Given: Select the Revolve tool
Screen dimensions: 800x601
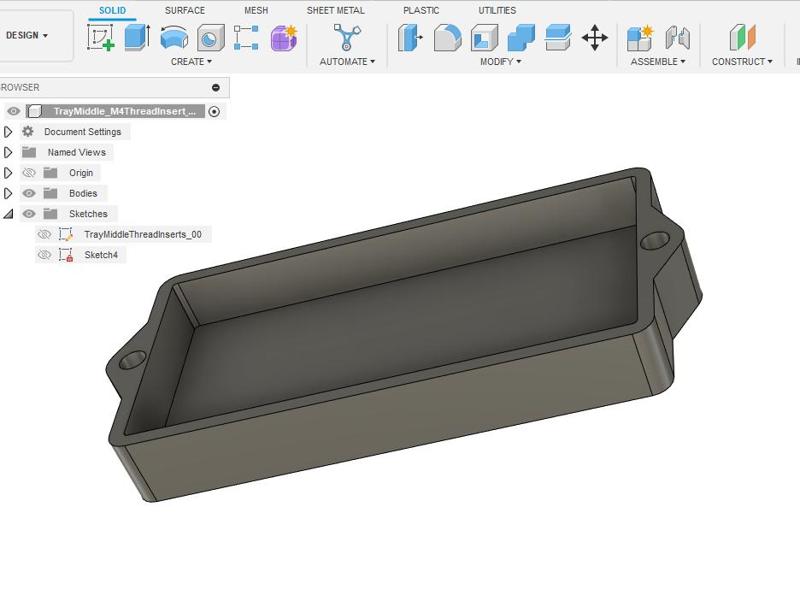Looking at the screenshot, I should coord(172,37).
